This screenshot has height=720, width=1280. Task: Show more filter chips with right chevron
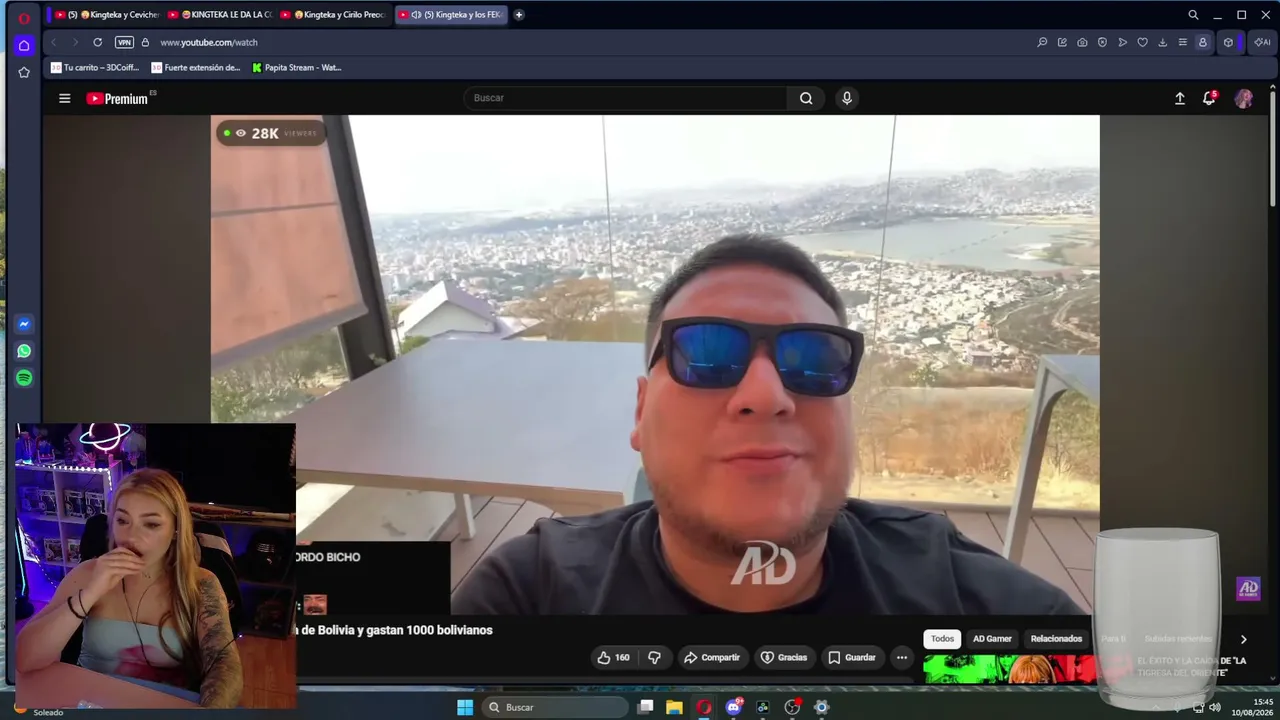point(1243,640)
